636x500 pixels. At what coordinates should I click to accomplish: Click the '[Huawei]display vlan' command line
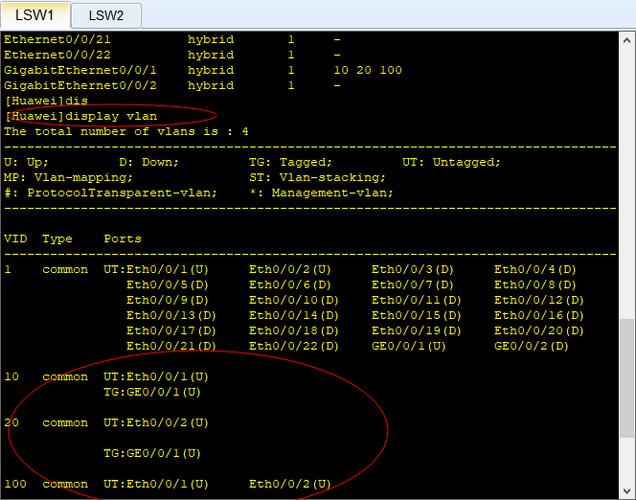[x=81, y=116]
